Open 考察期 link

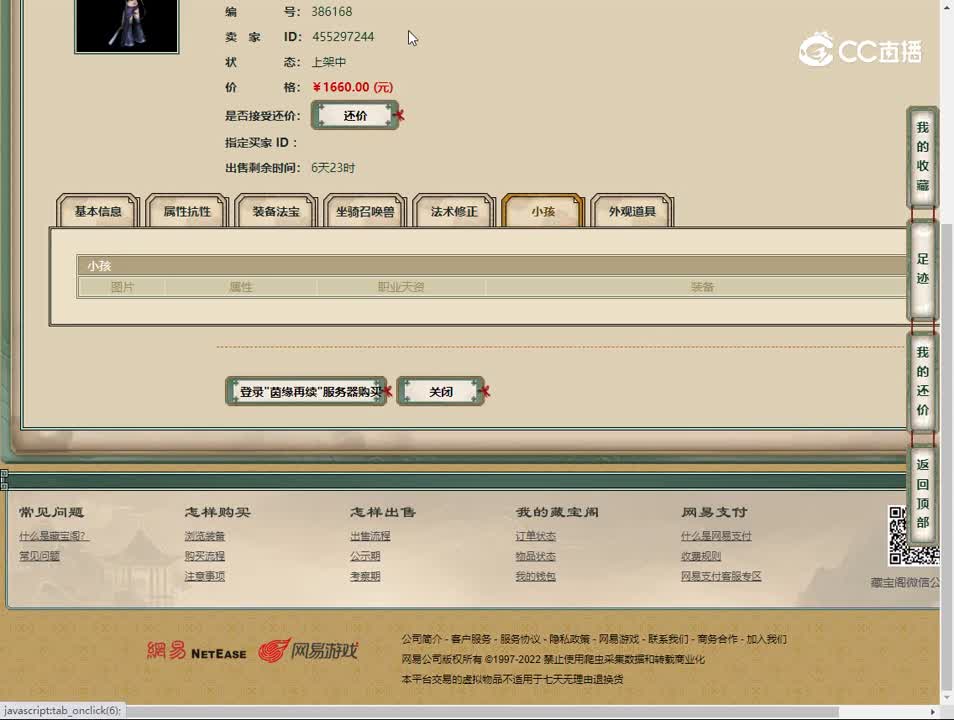click(365, 576)
